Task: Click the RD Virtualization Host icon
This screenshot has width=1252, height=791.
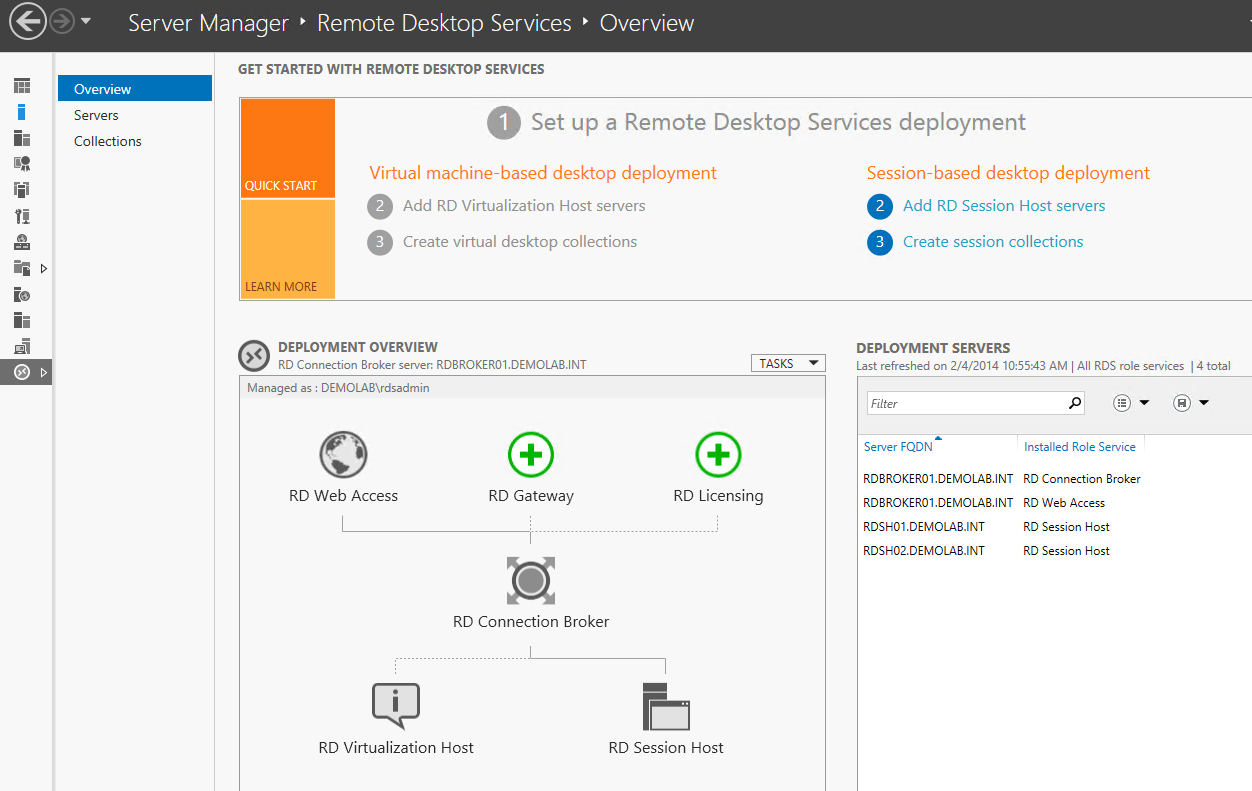Action: click(396, 707)
